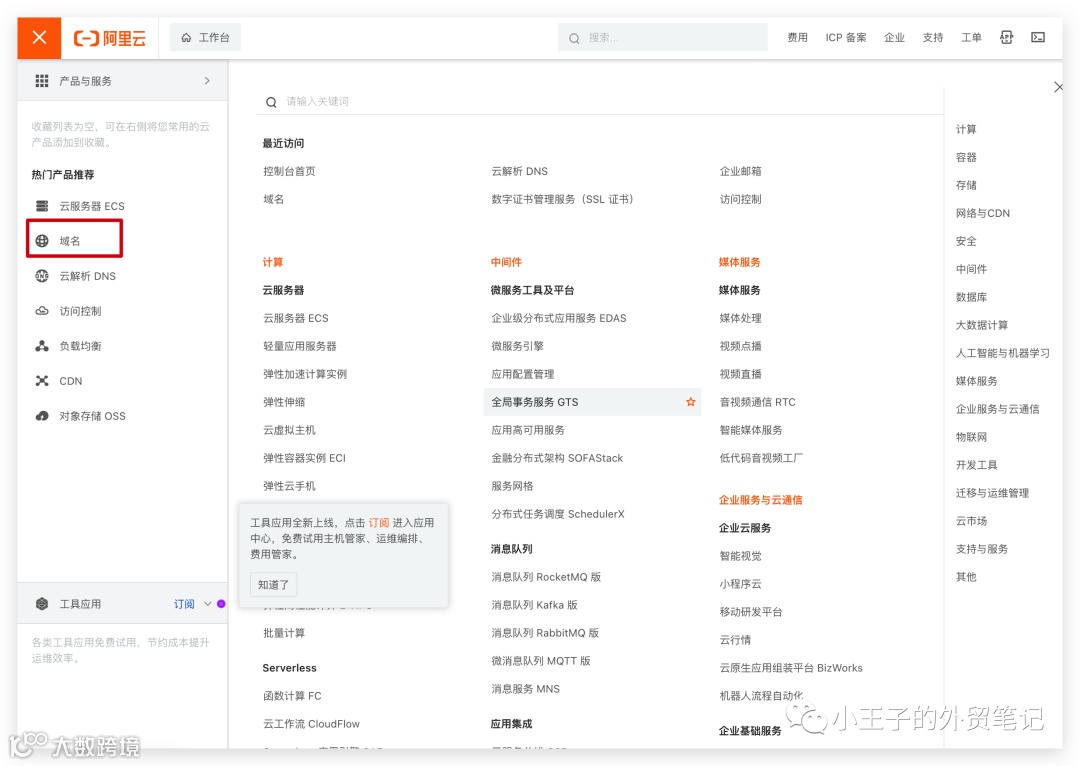Click the magnifier icon in the keyword search
This screenshot has width=1080, height=766.
271,102
